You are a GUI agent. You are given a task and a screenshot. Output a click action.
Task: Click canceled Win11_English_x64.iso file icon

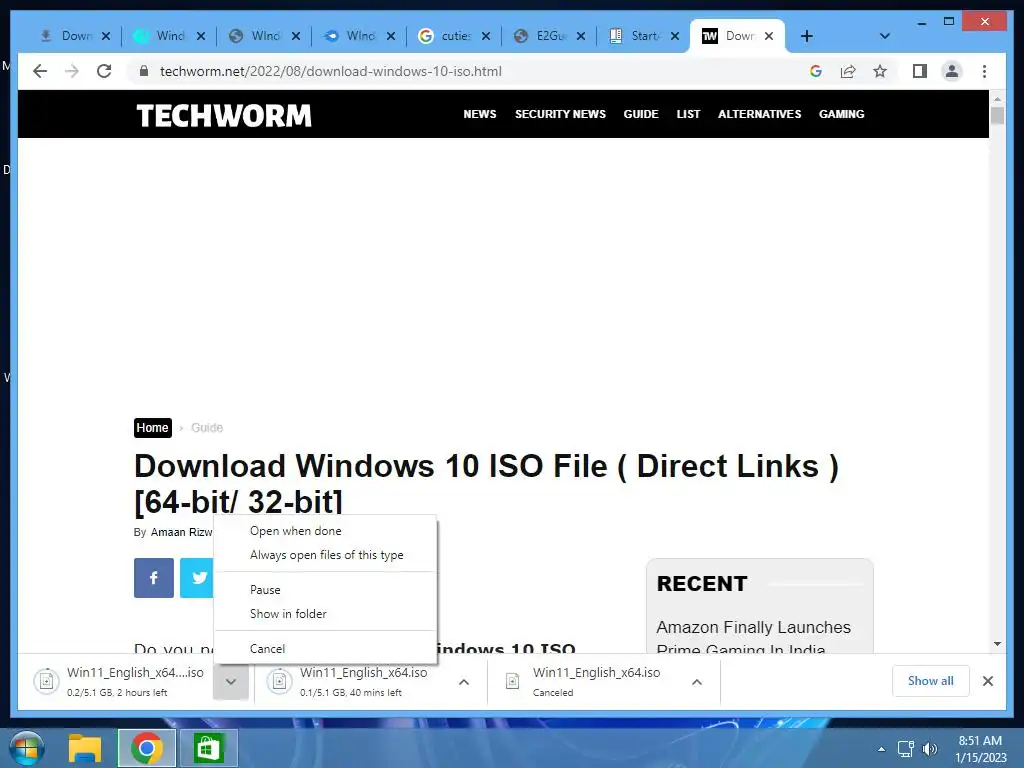tap(513, 681)
